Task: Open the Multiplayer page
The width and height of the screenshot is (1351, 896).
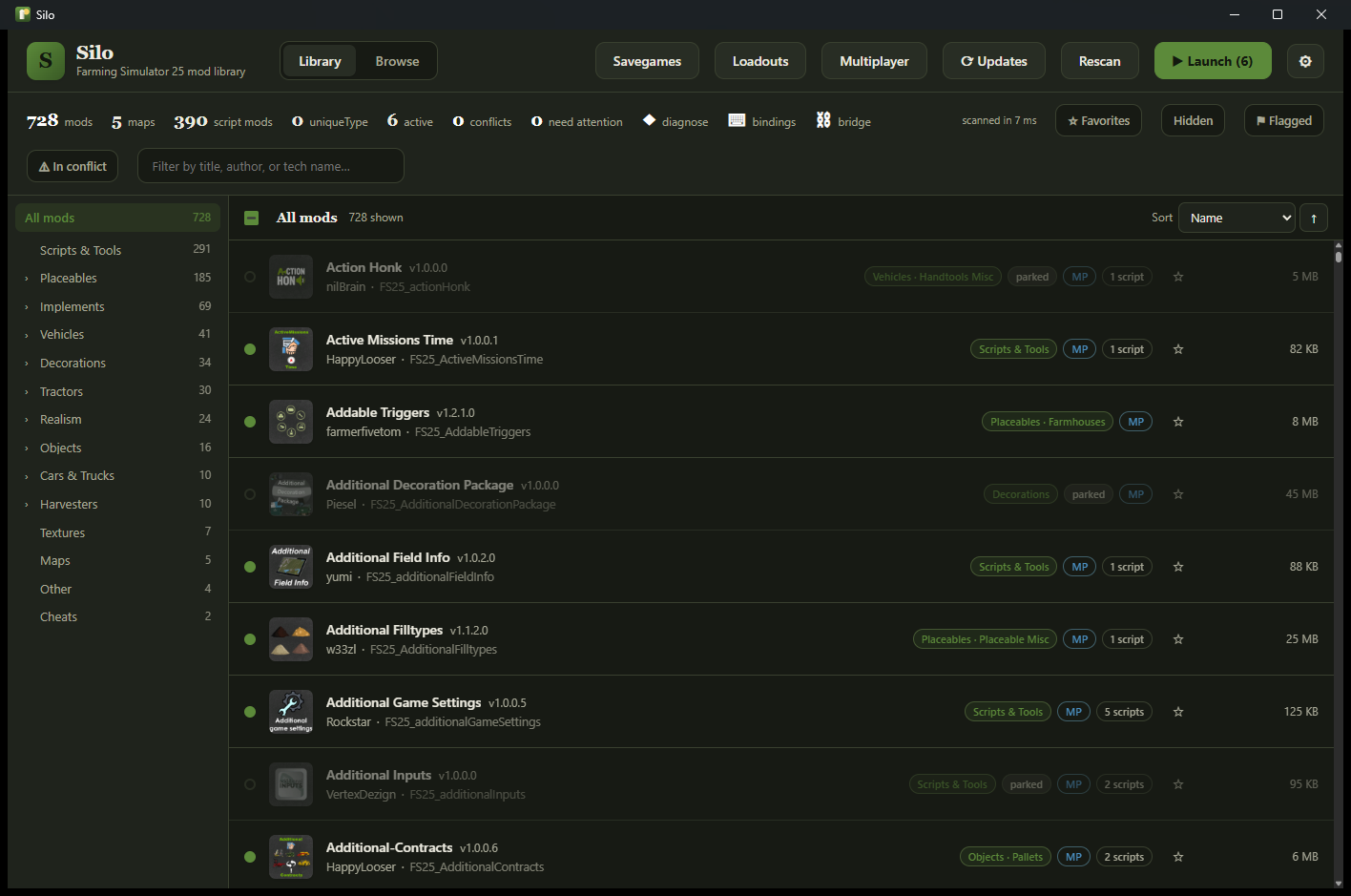Action: 874,61
